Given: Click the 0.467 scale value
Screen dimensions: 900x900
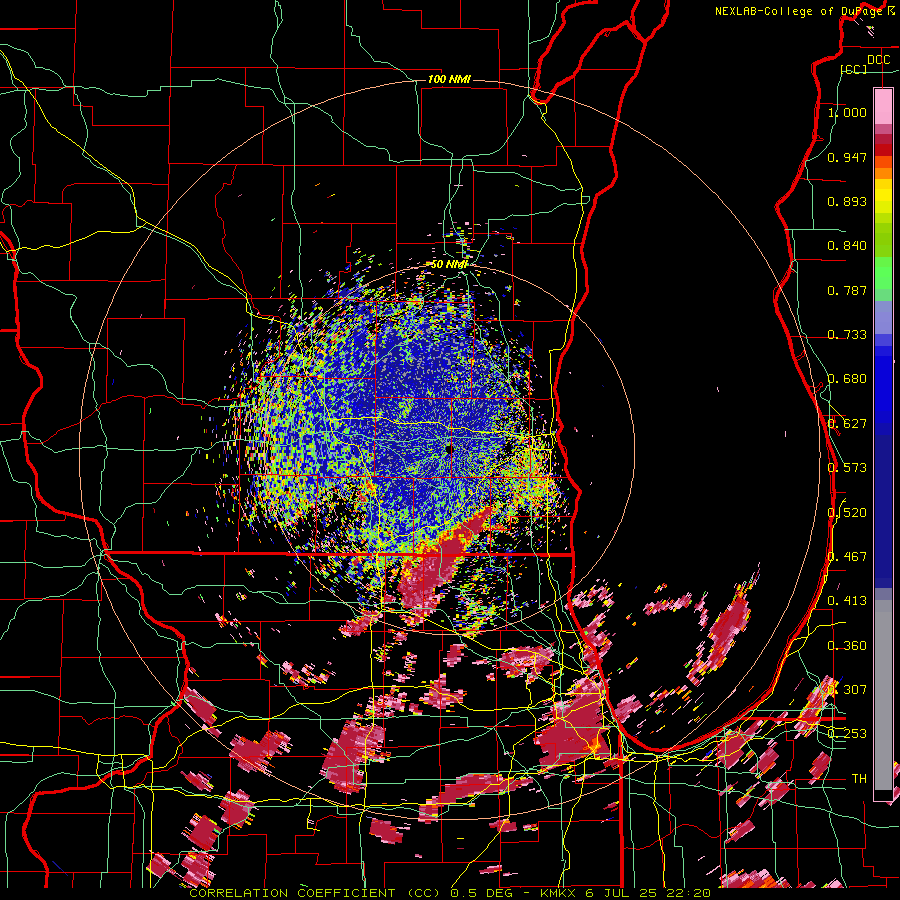Looking at the screenshot, I should pos(847,557).
